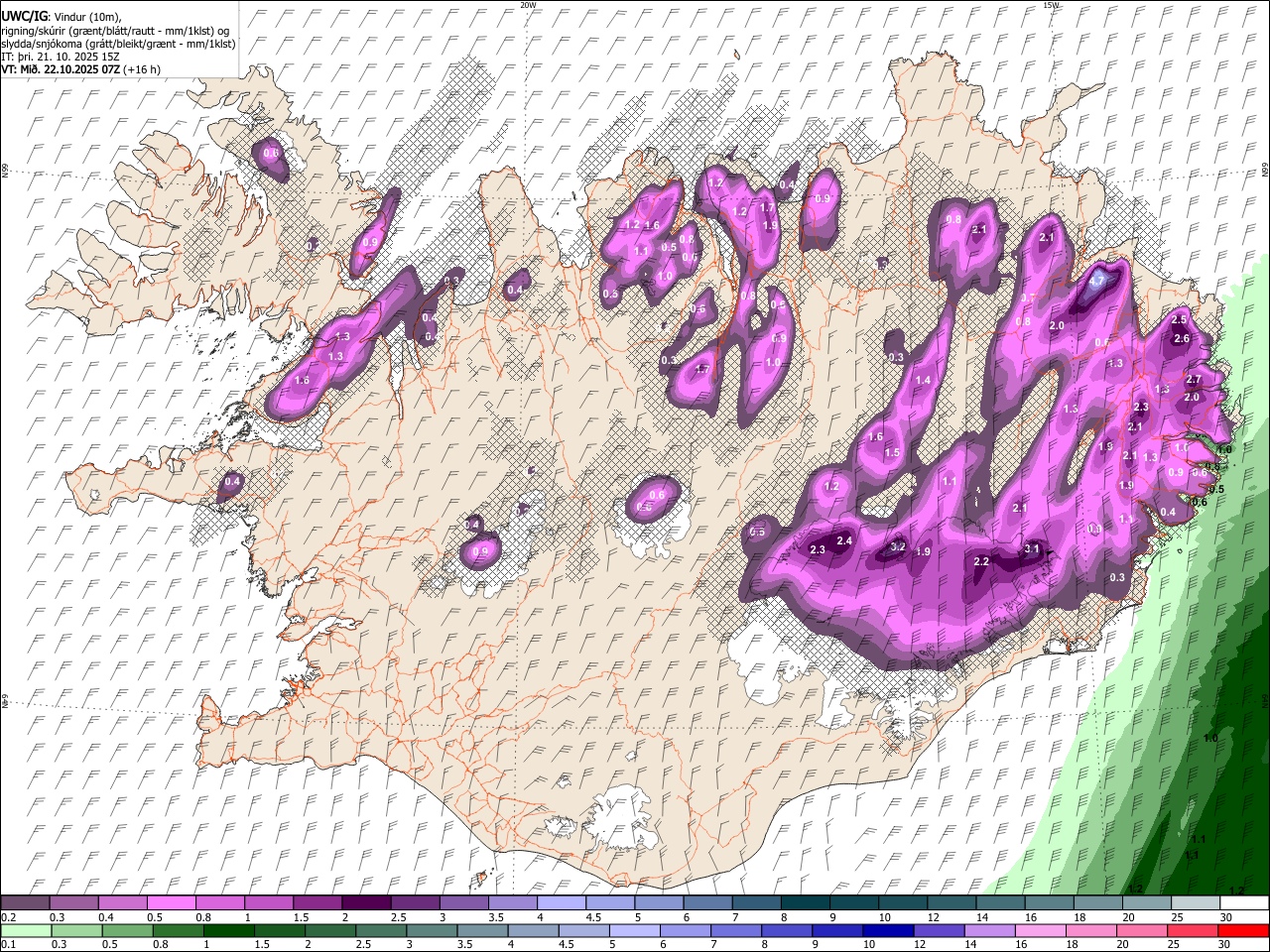Click the "2.4" precipitation value on the map
The width and height of the screenshot is (1270, 952).
tap(845, 540)
